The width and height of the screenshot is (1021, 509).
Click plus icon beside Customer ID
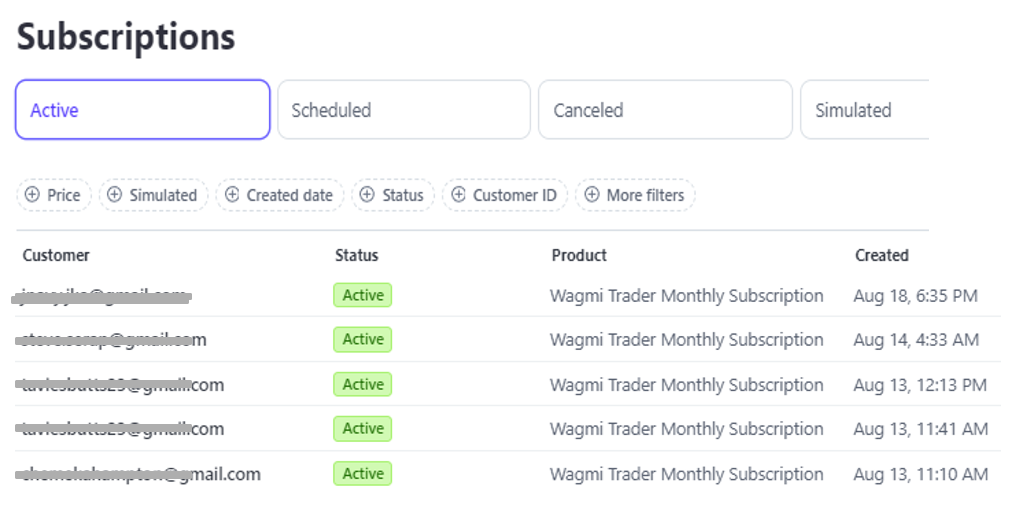[x=459, y=195]
